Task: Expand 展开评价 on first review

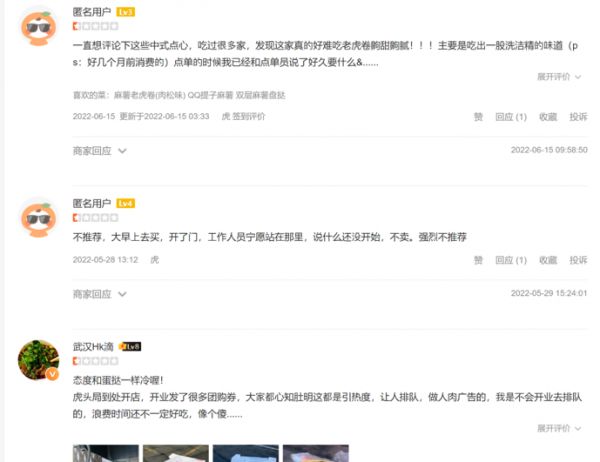Action: pyautogui.click(x=559, y=77)
